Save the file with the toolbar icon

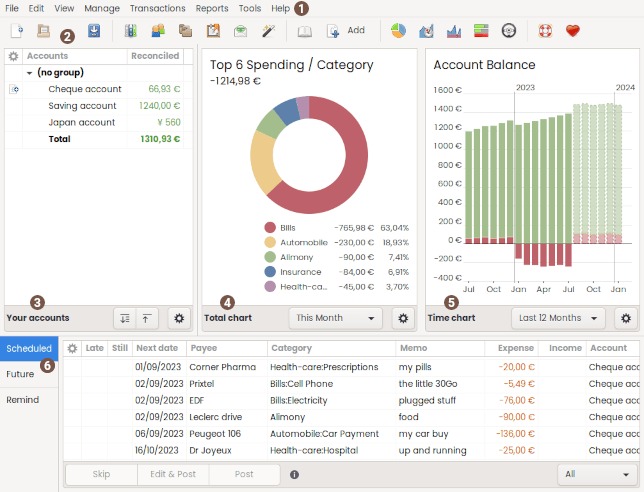coord(94,31)
